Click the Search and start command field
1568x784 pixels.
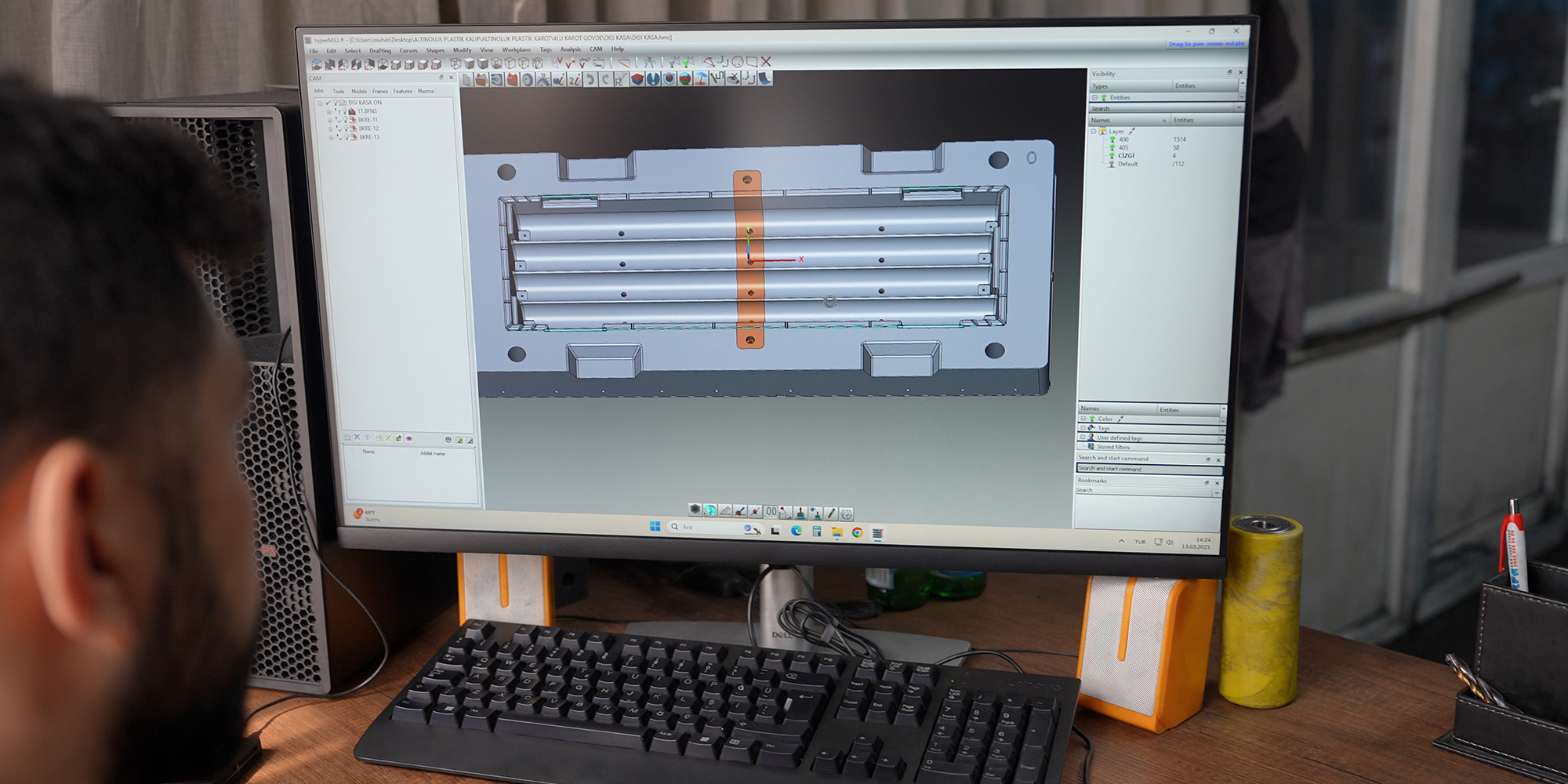(1150, 469)
